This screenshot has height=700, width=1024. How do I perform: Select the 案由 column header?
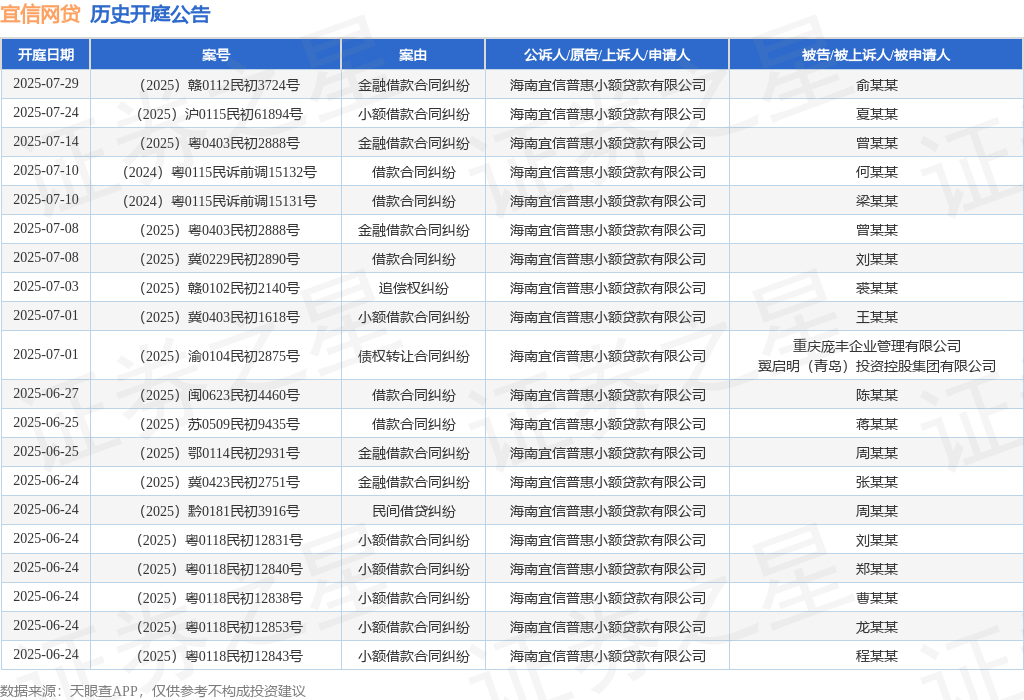tap(413, 55)
